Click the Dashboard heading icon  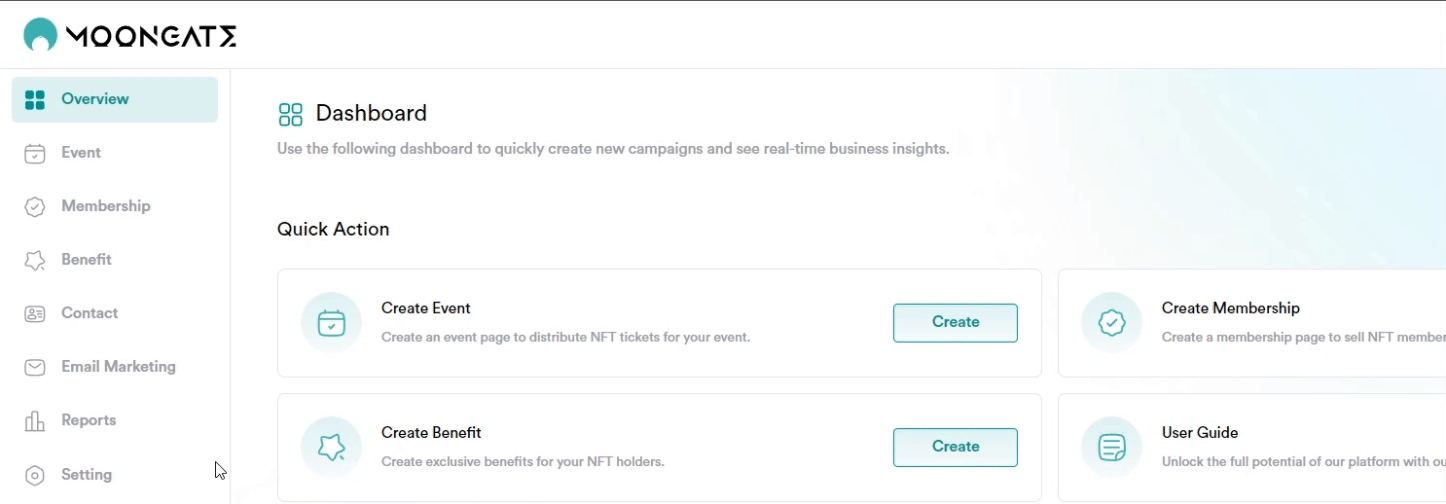[290, 114]
